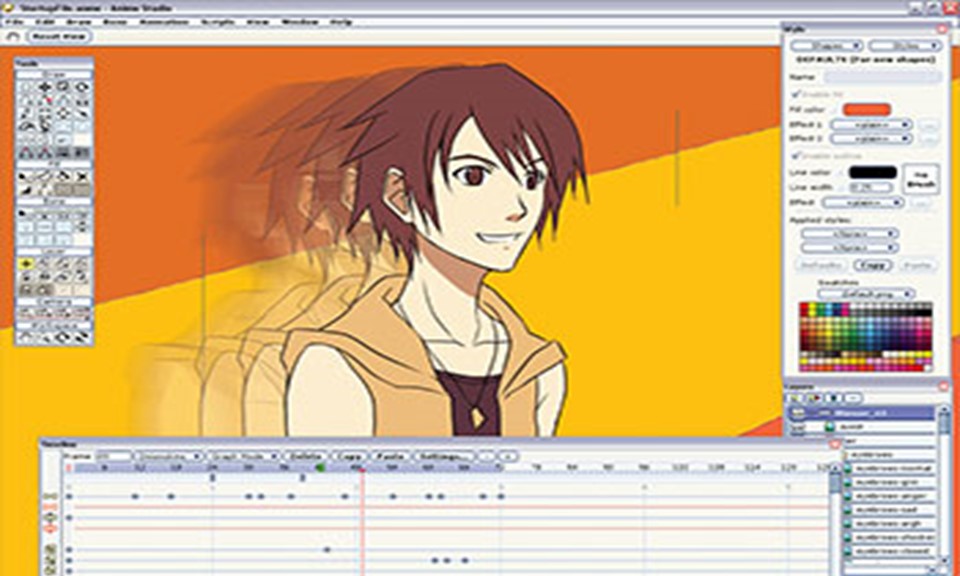
Task: Open the fill Effect 1 dropdown
Action: tap(871, 125)
